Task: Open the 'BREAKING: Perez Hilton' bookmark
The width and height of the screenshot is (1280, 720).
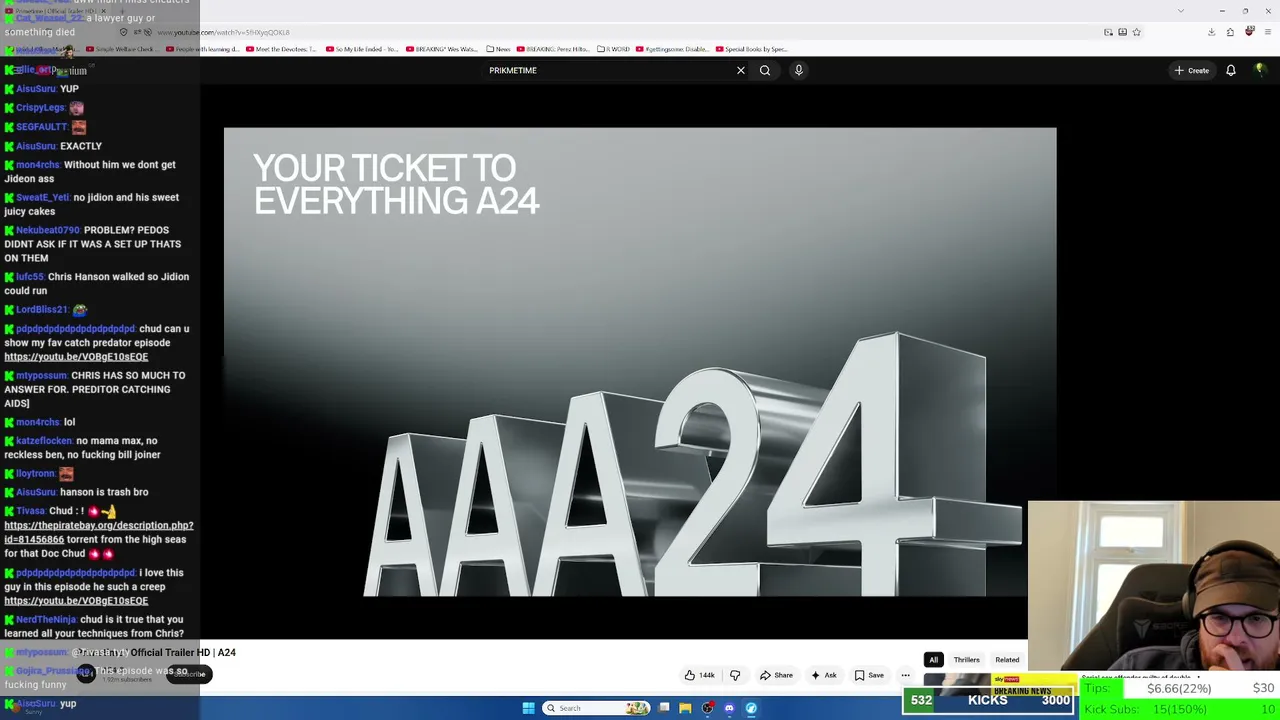Action: 555,49
